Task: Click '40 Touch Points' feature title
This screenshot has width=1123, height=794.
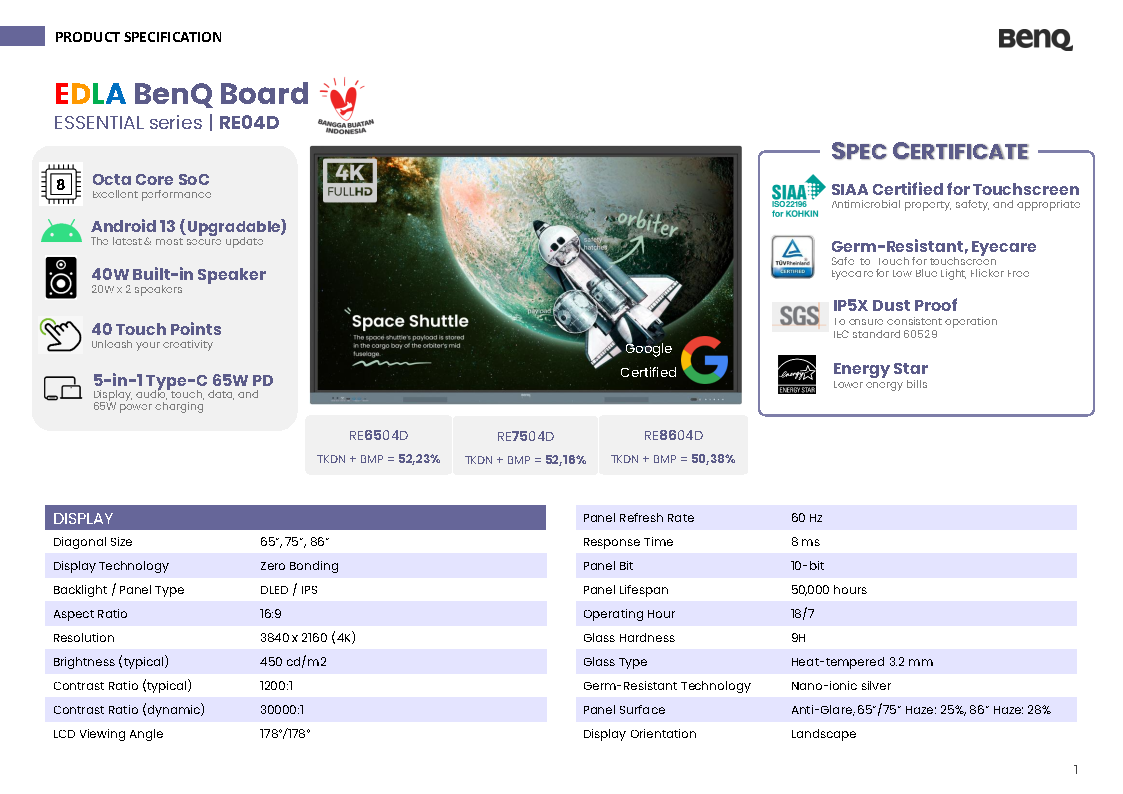Action: click(156, 329)
